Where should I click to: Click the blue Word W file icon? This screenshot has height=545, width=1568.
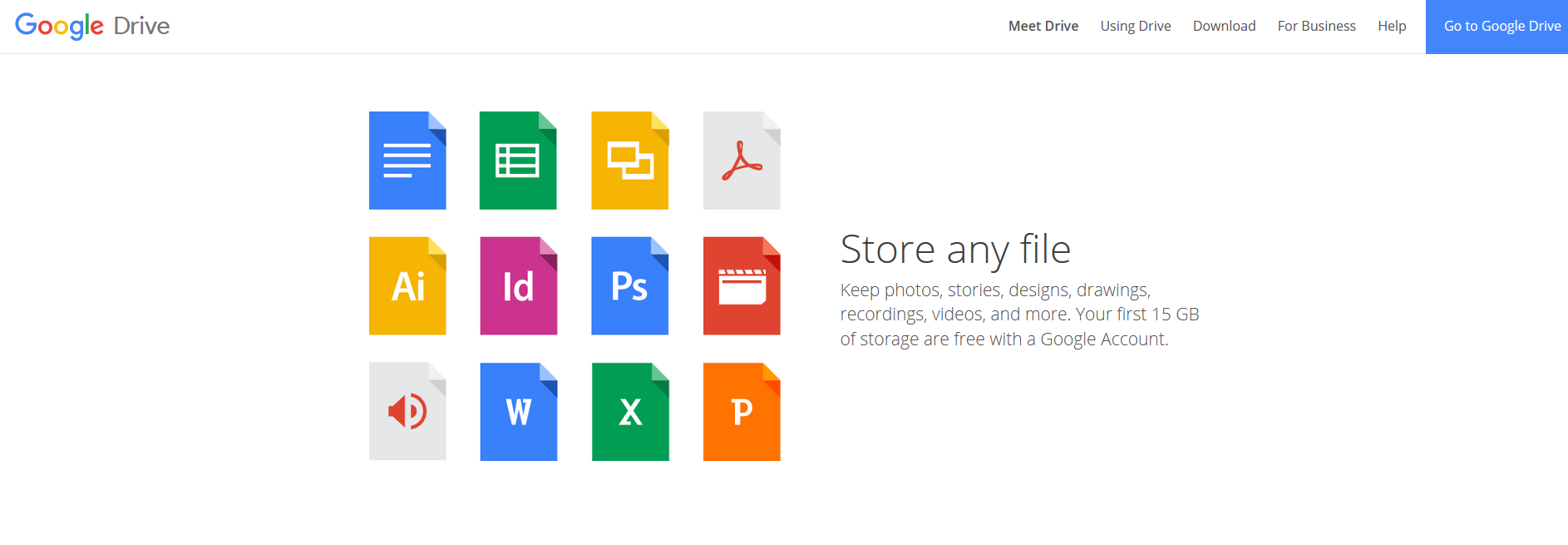tap(519, 411)
